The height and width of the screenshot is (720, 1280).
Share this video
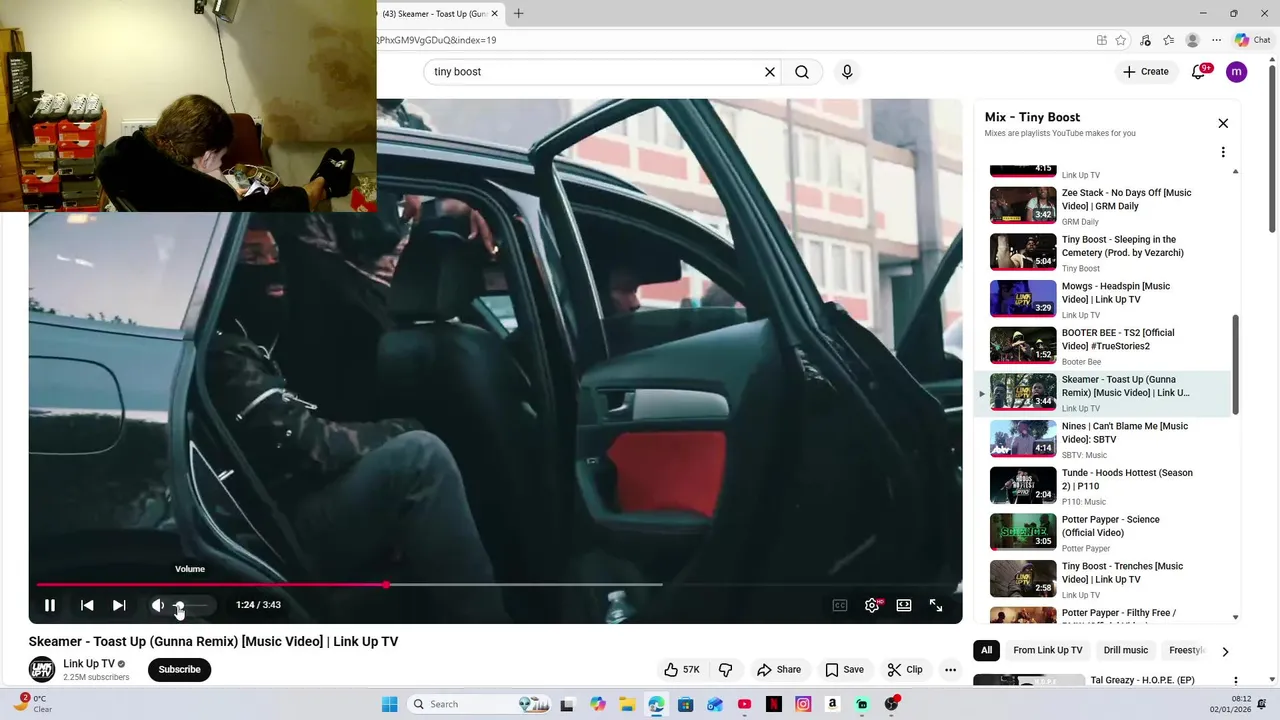pos(779,669)
